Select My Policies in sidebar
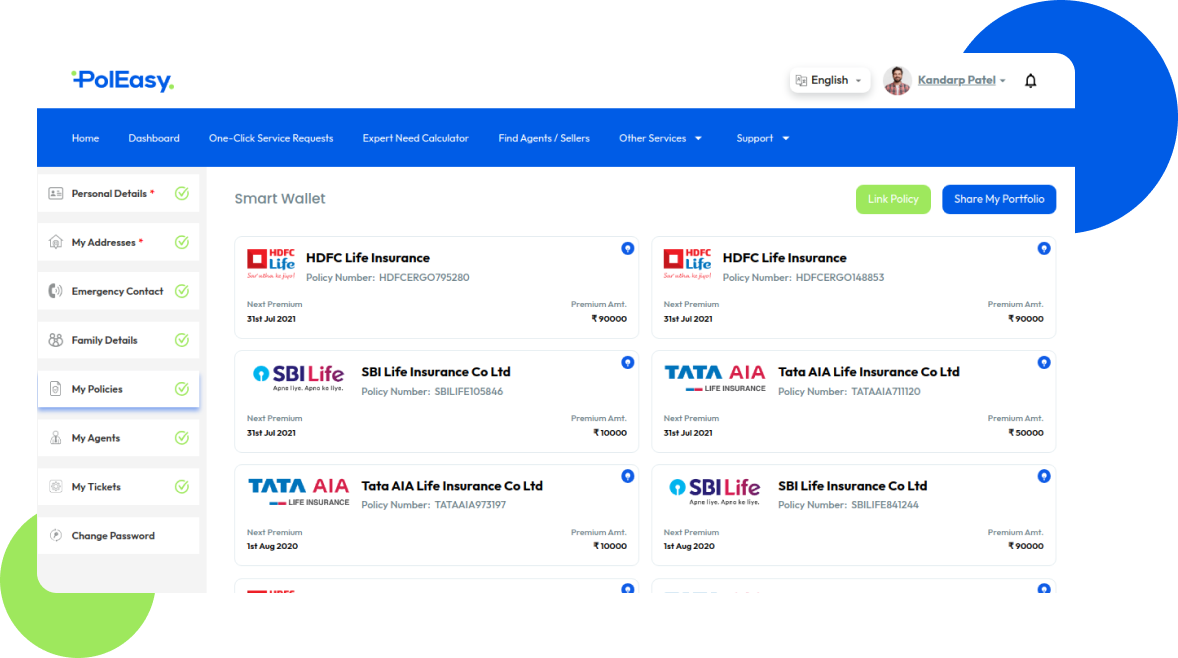1178x658 pixels. pyautogui.click(x=119, y=388)
